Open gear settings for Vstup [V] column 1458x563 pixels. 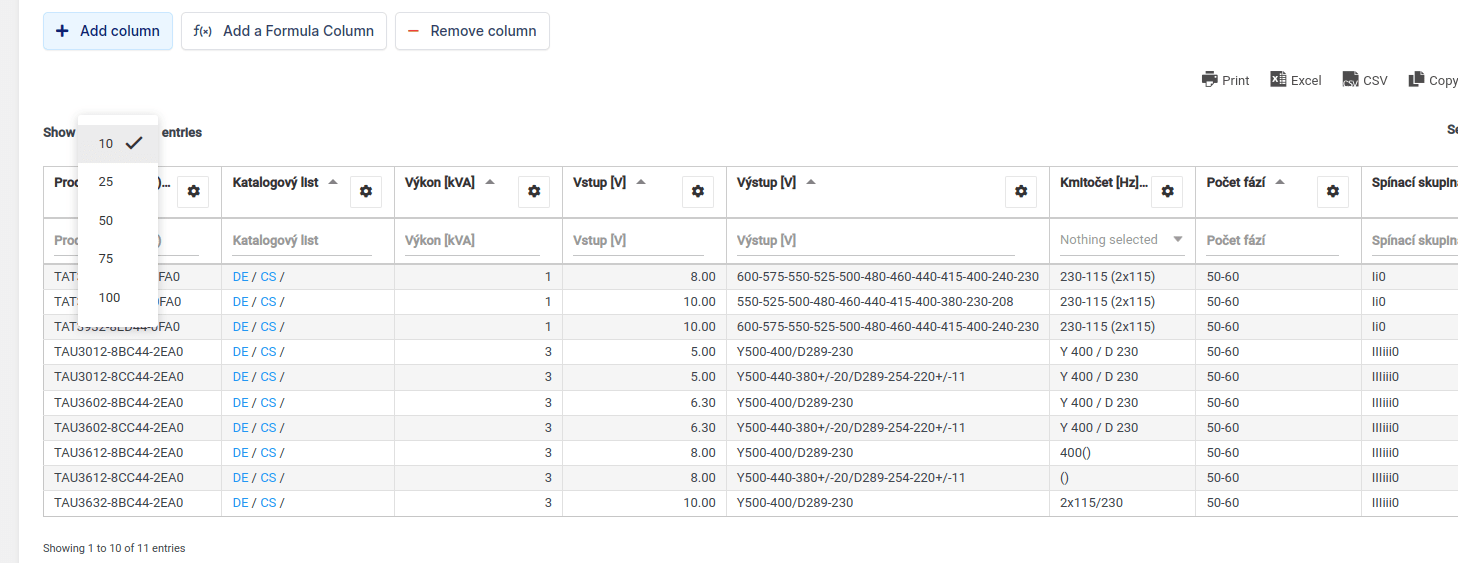coord(698,192)
